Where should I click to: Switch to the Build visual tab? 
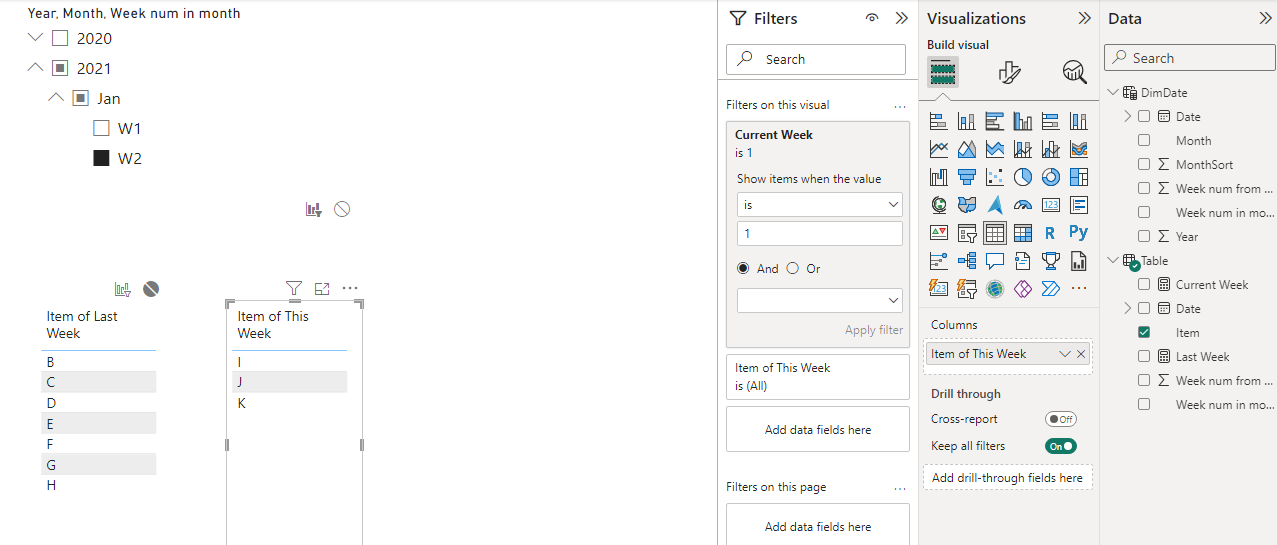click(x=943, y=72)
